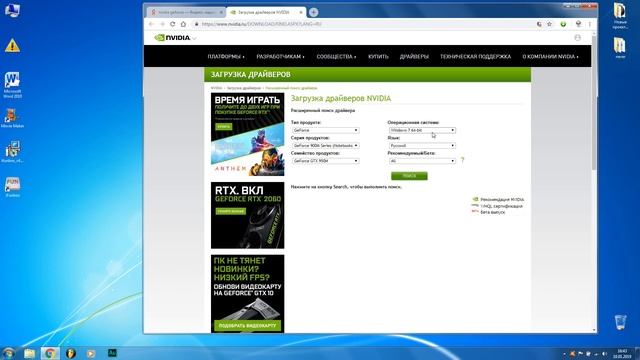Viewport: 640px width, 360px height.
Task: Open the Computer icon on the desktop
Action: pyautogui.click(x=12, y=10)
